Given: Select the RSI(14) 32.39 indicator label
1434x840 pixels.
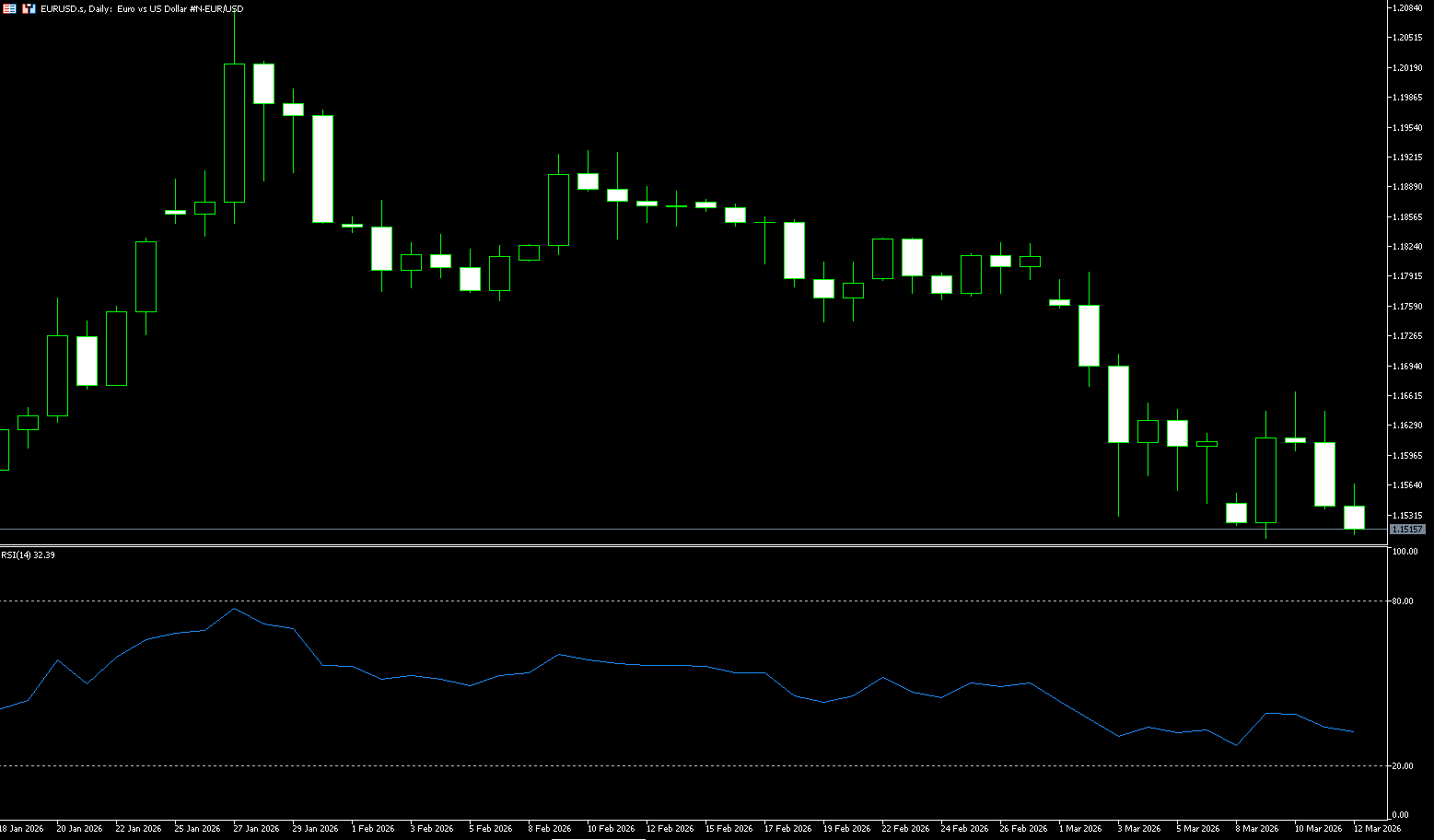Looking at the screenshot, I should coord(28,555).
